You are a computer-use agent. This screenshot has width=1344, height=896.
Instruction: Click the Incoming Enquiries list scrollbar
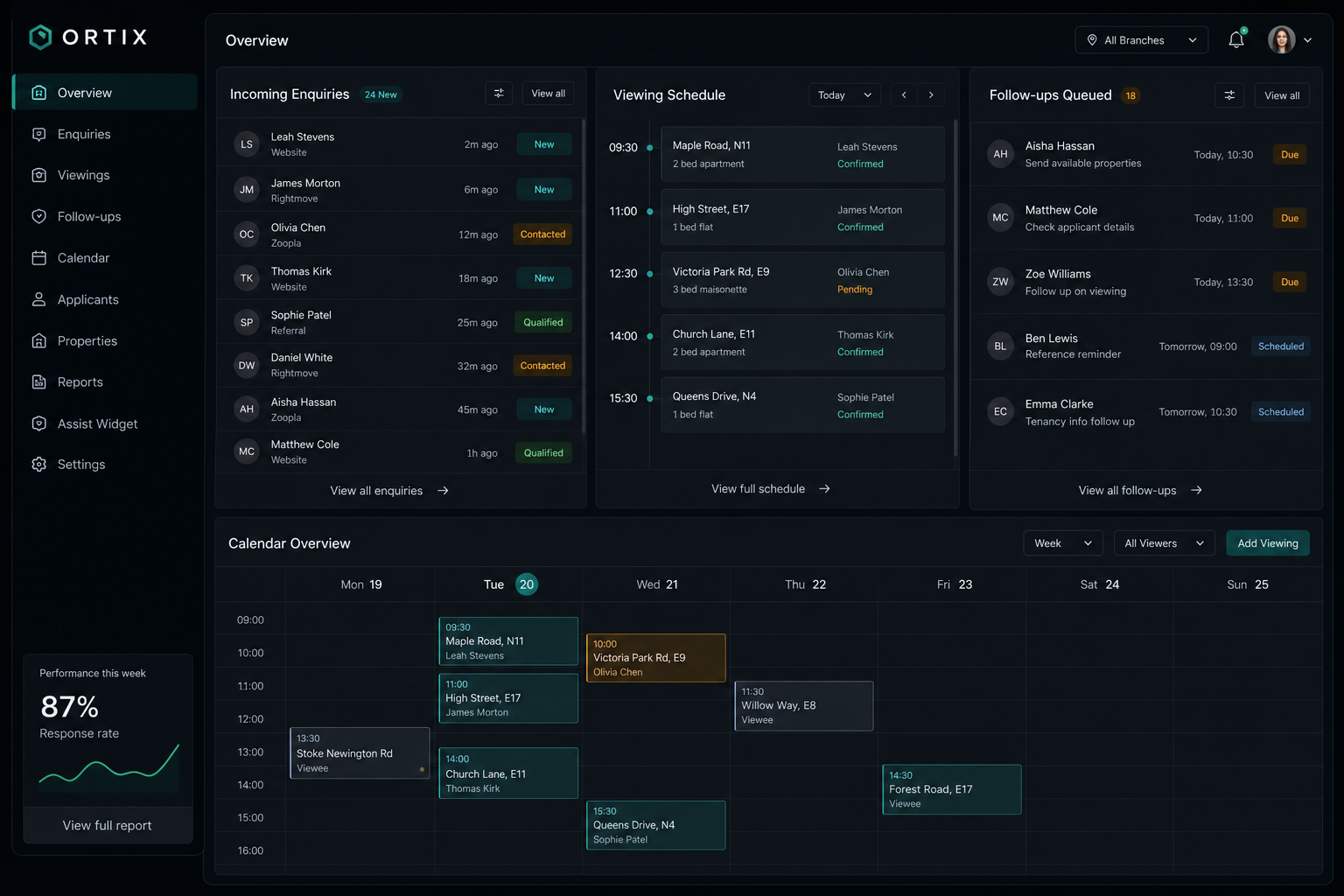tap(583, 276)
